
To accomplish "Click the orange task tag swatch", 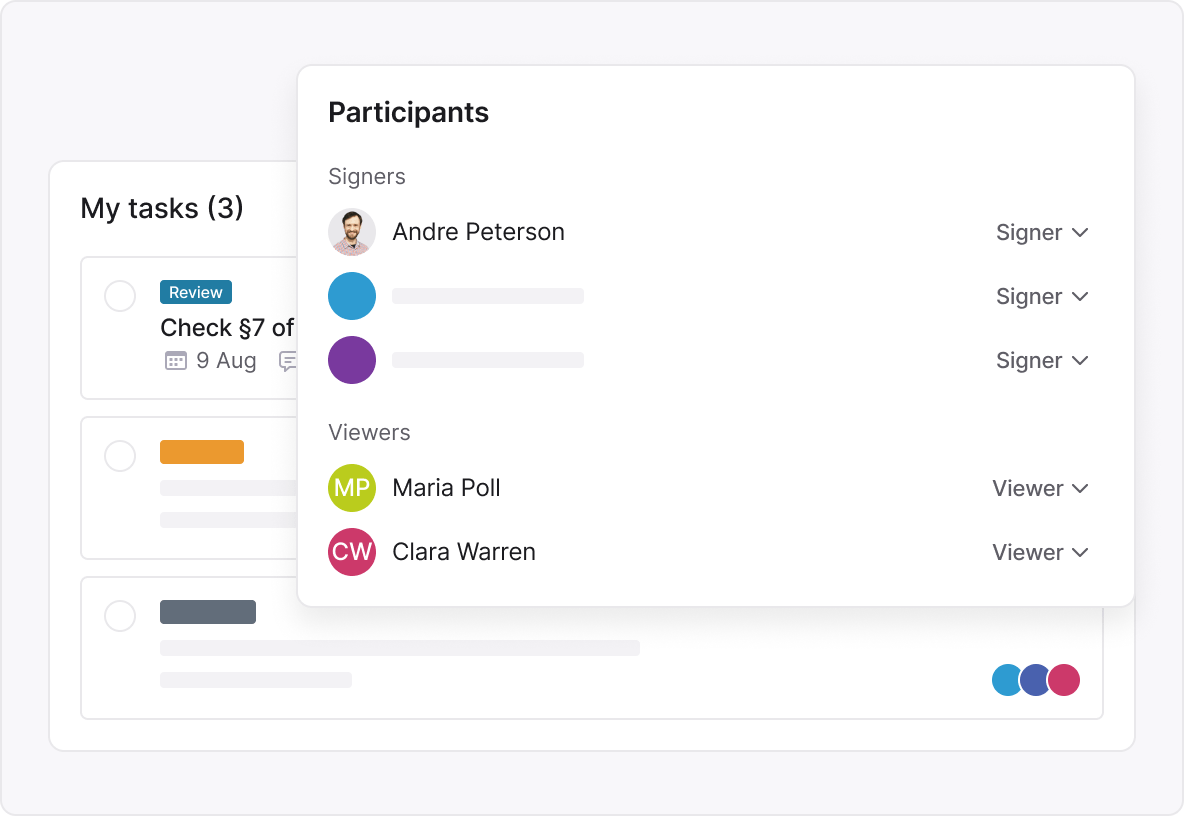I will [202, 452].
